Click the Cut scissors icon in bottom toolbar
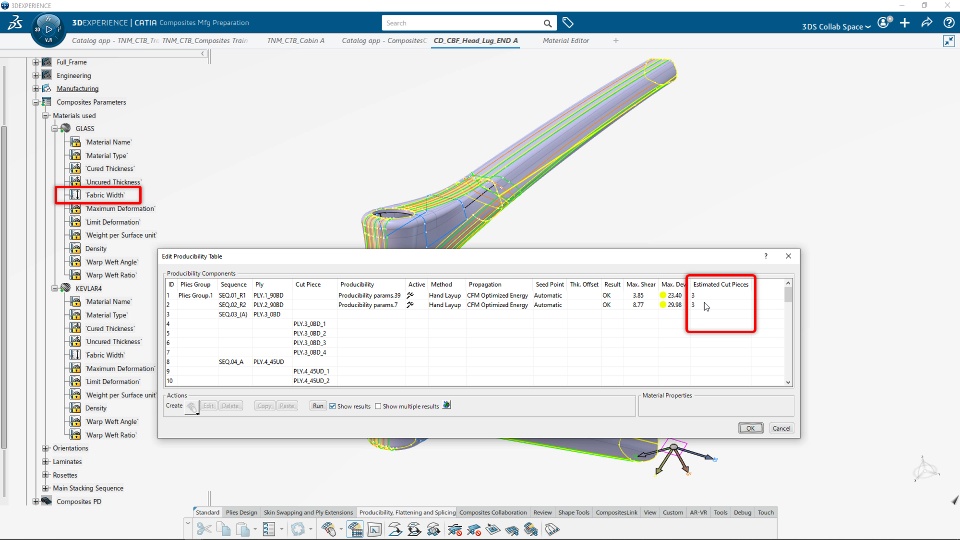Image resolution: width=960 pixels, height=540 pixels. tap(204, 529)
